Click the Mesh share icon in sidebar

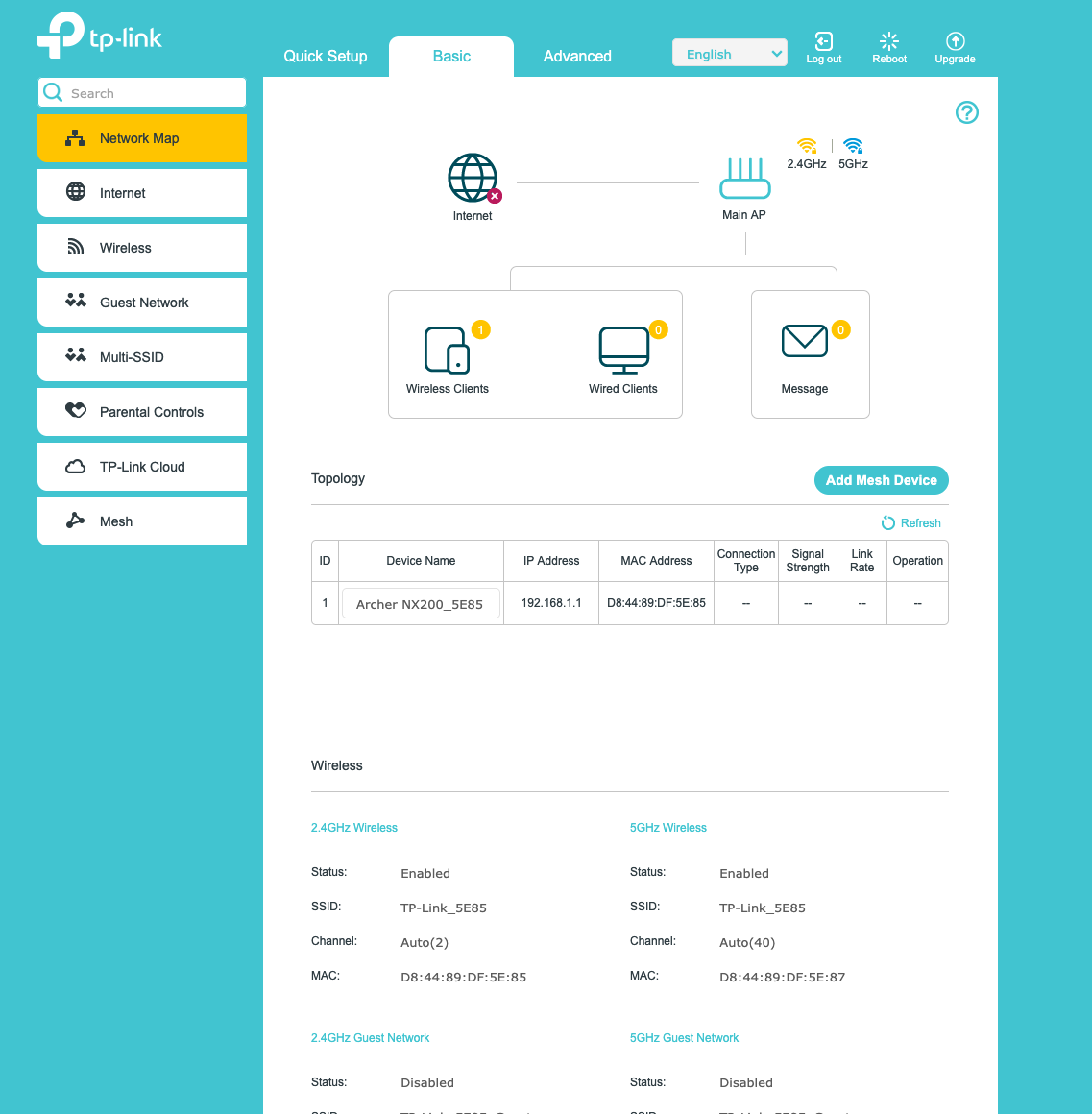[75, 521]
